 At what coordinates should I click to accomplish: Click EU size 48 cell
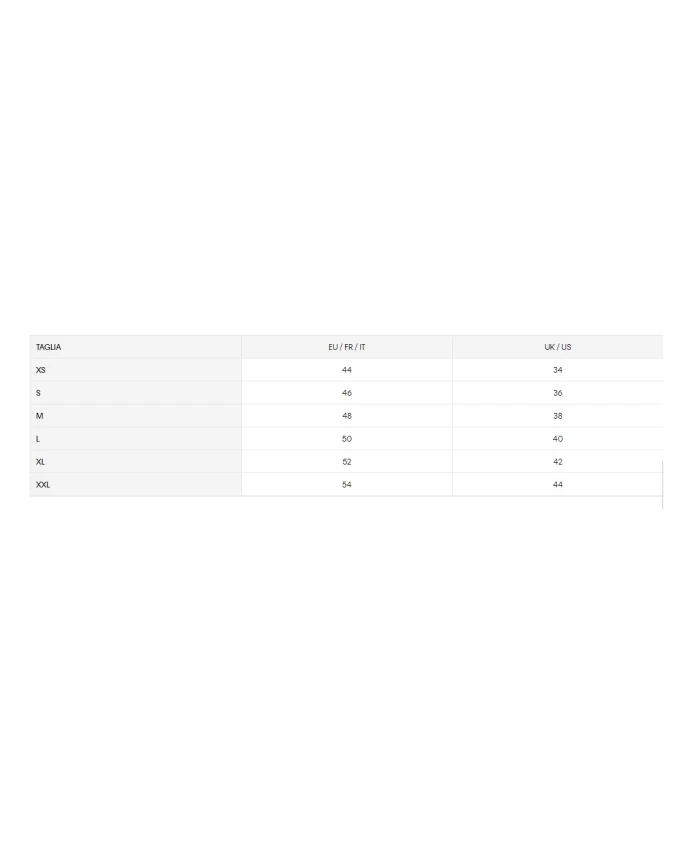(x=347, y=416)
